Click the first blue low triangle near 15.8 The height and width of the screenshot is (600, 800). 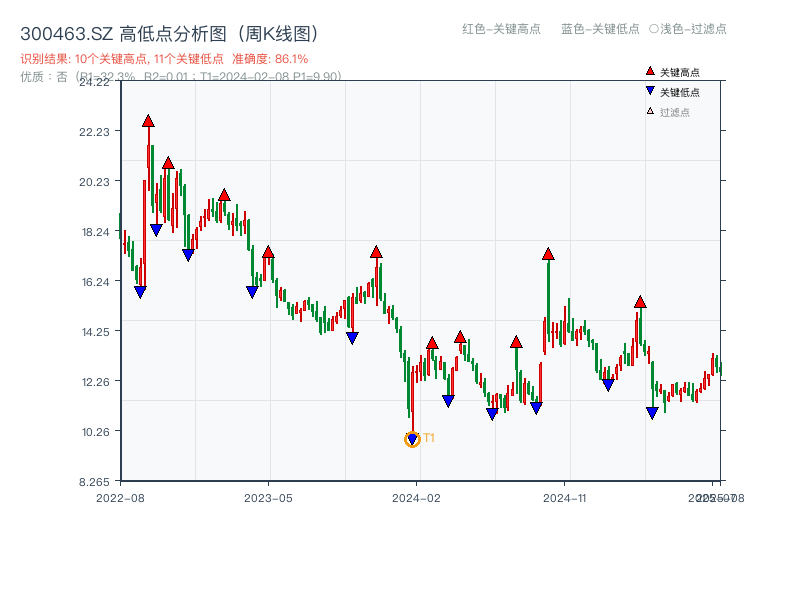pos(140,292)
